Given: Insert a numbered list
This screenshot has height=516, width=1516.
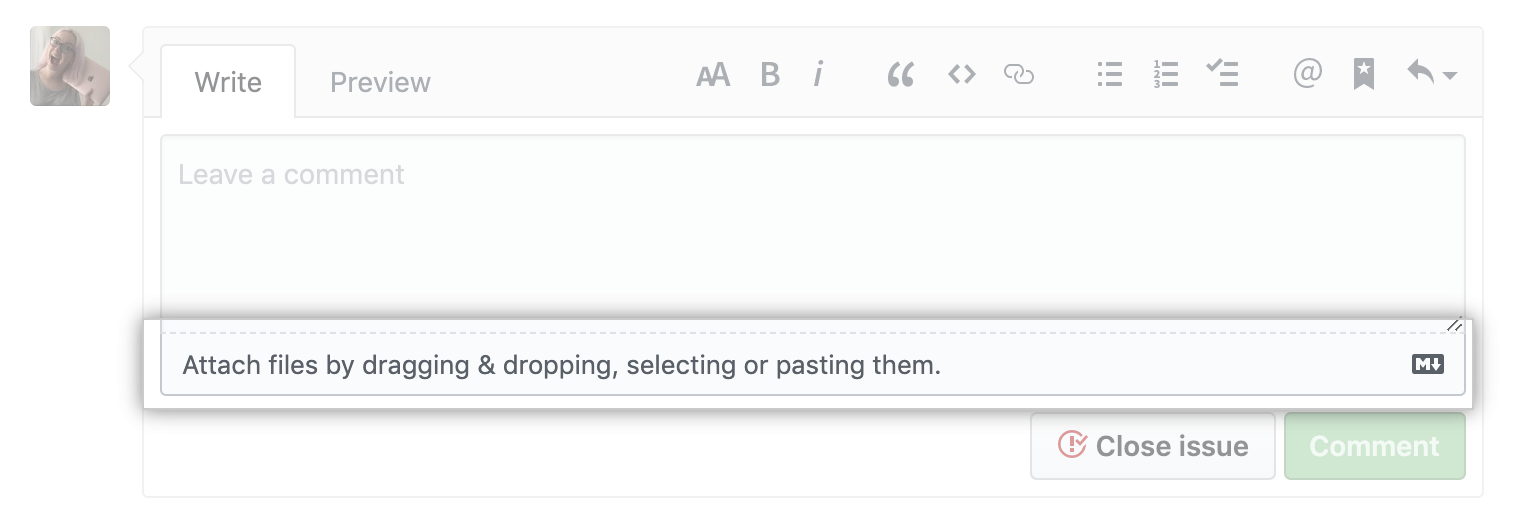Looking at the screenshot, I should [1165, 75].
